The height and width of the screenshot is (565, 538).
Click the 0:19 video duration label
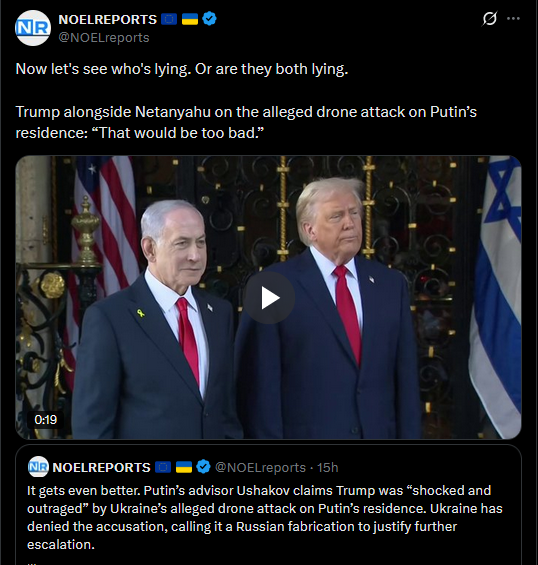(x=45, y=419)
